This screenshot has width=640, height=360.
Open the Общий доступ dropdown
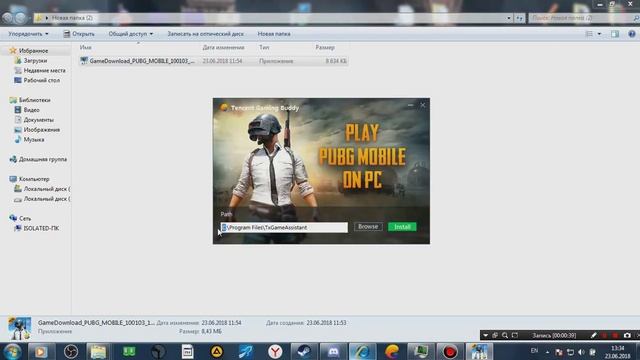pyautogui.click(x=131, y=34)
